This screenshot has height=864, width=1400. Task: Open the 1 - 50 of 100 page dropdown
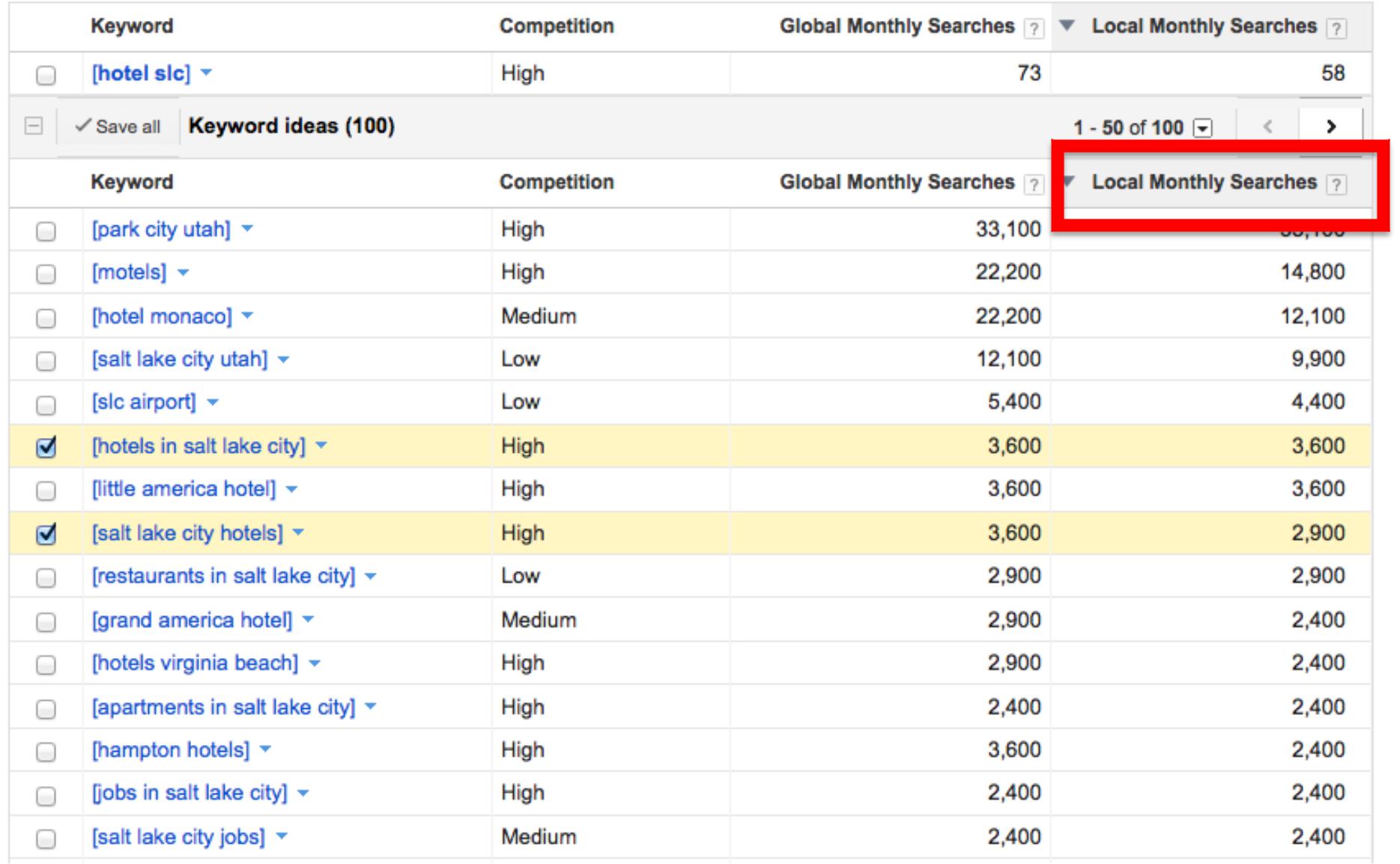(1202, 128)
